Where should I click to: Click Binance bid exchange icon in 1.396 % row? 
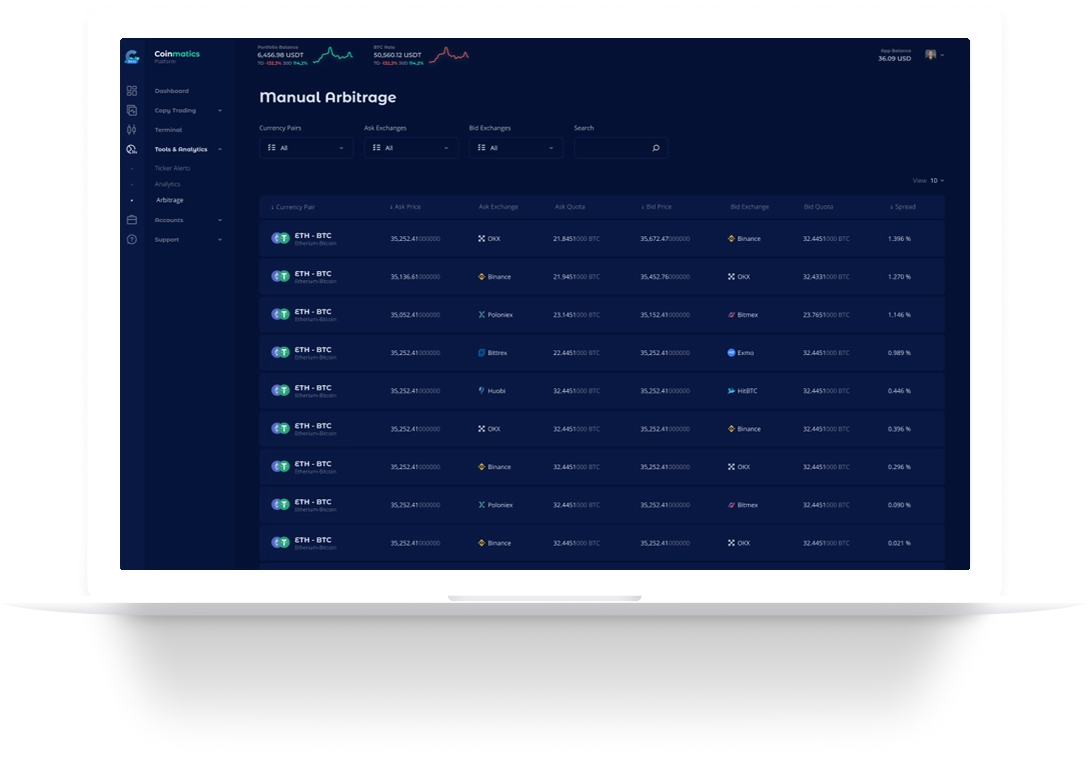tap(731, 239)
